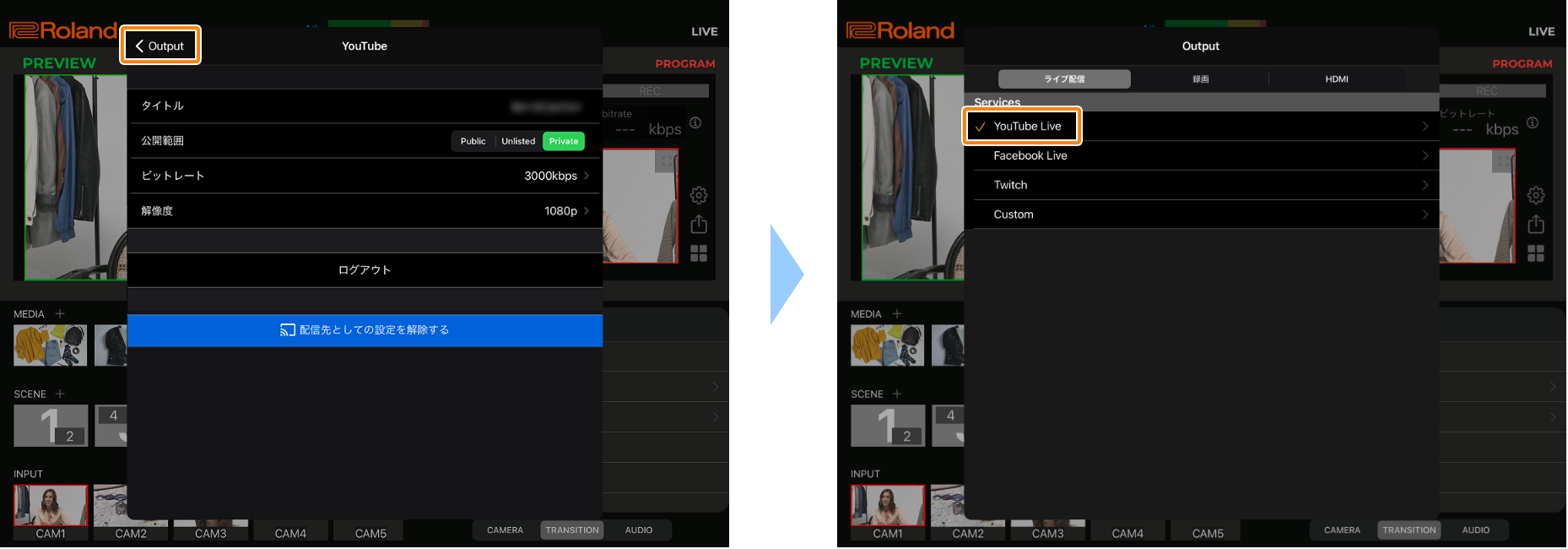The height and width of the screenshot is (549, 1568).
Task: Switch to TRANSITION tab in right screen
Action: [1409, 530]
